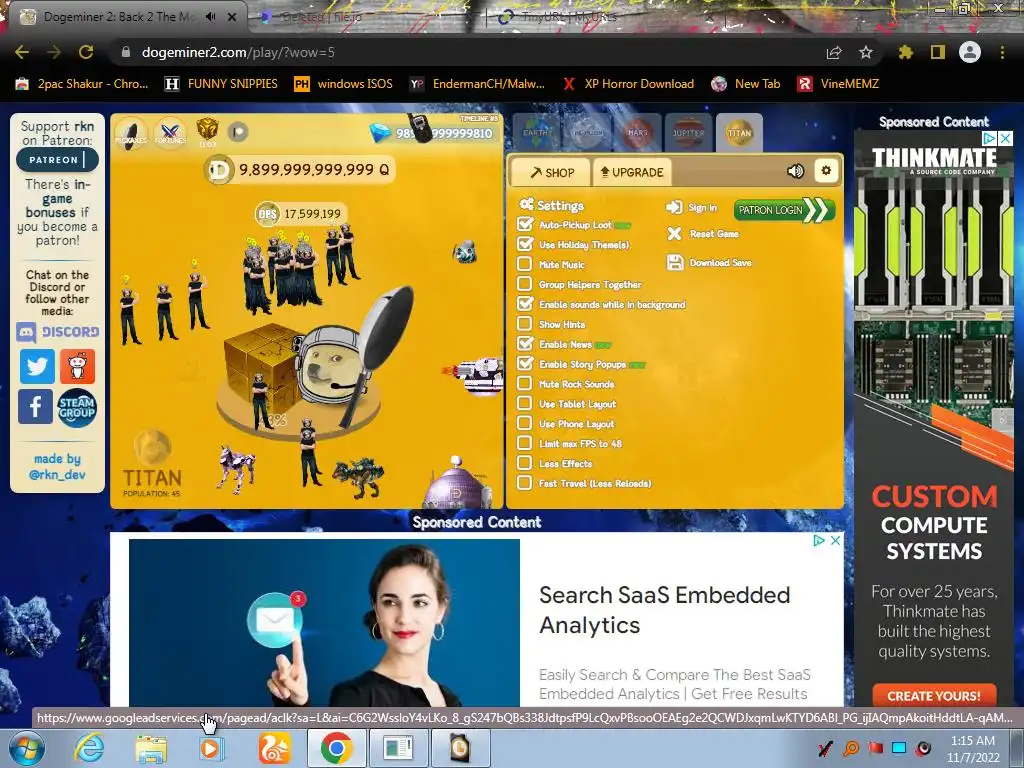1024x768 pixels.
Task: Check Mute Rock Sounds
Action: coord(524,383)
